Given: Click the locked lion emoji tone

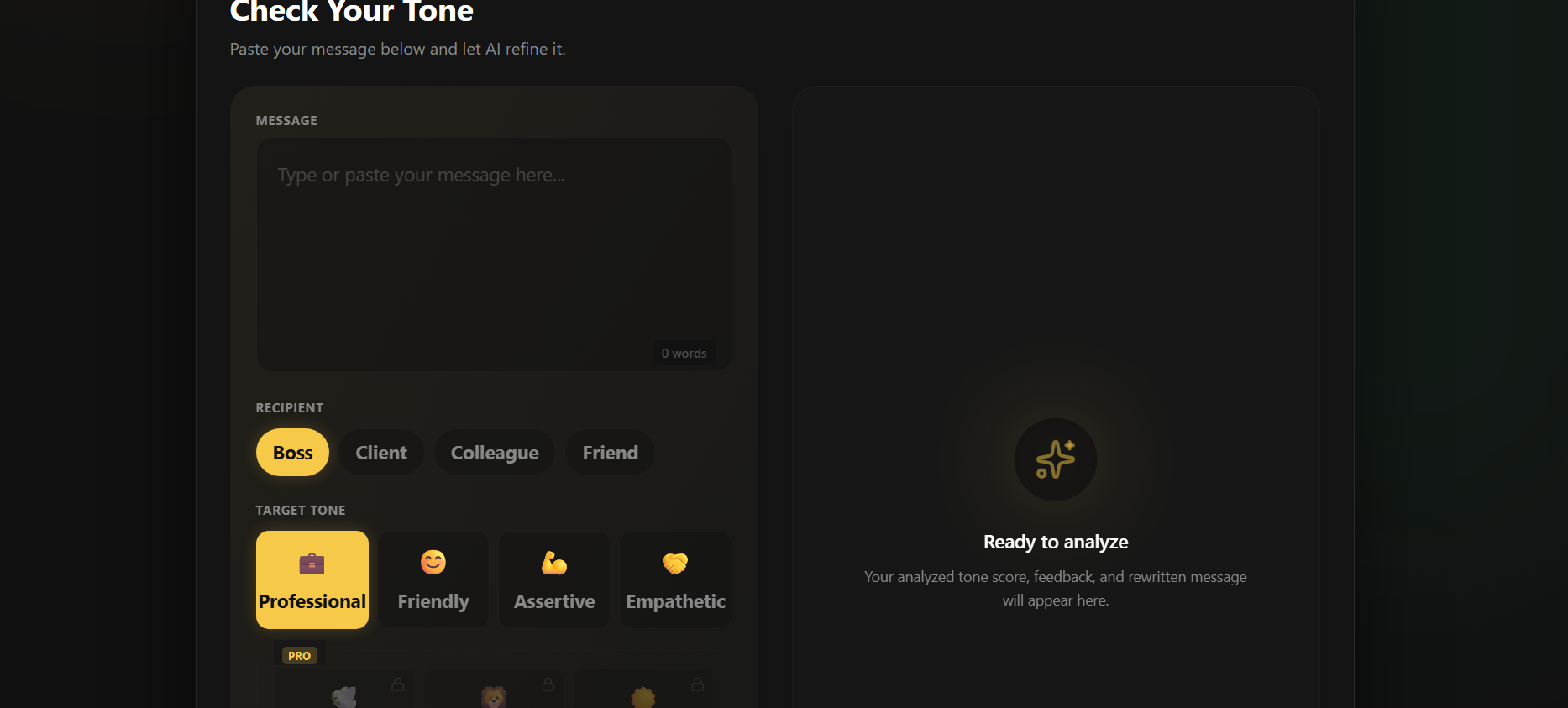Looking at the screenshot, I should pyautogui.click(x=494, y=690).
